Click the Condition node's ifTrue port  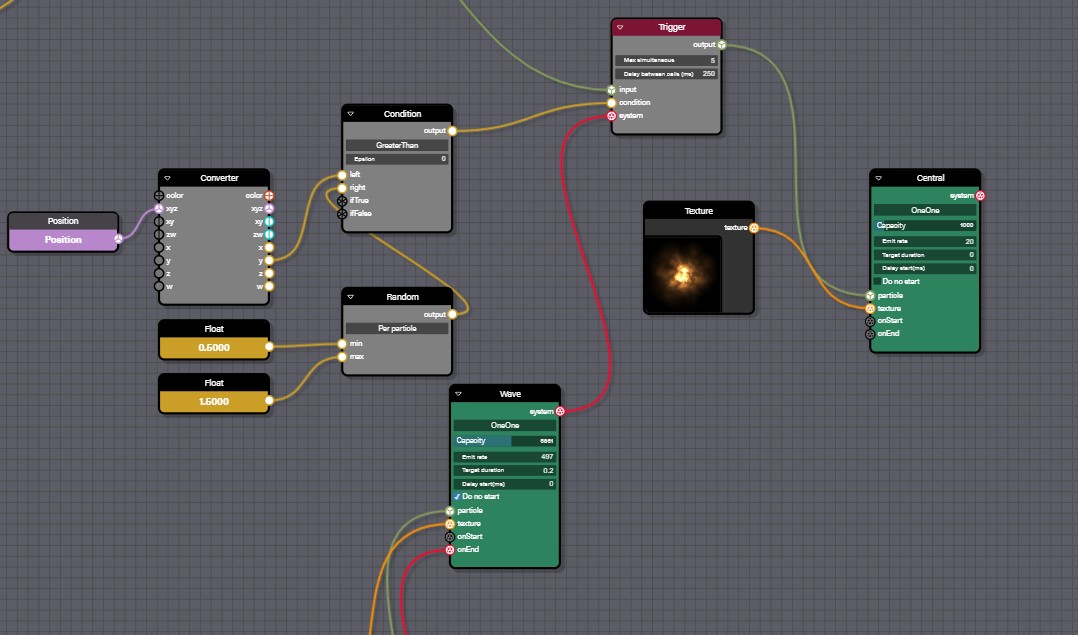(342, 201)
